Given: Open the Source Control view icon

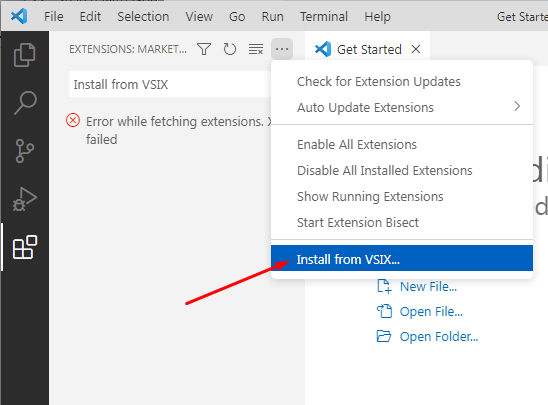Looking at the screenshot, I should (24, 151).
